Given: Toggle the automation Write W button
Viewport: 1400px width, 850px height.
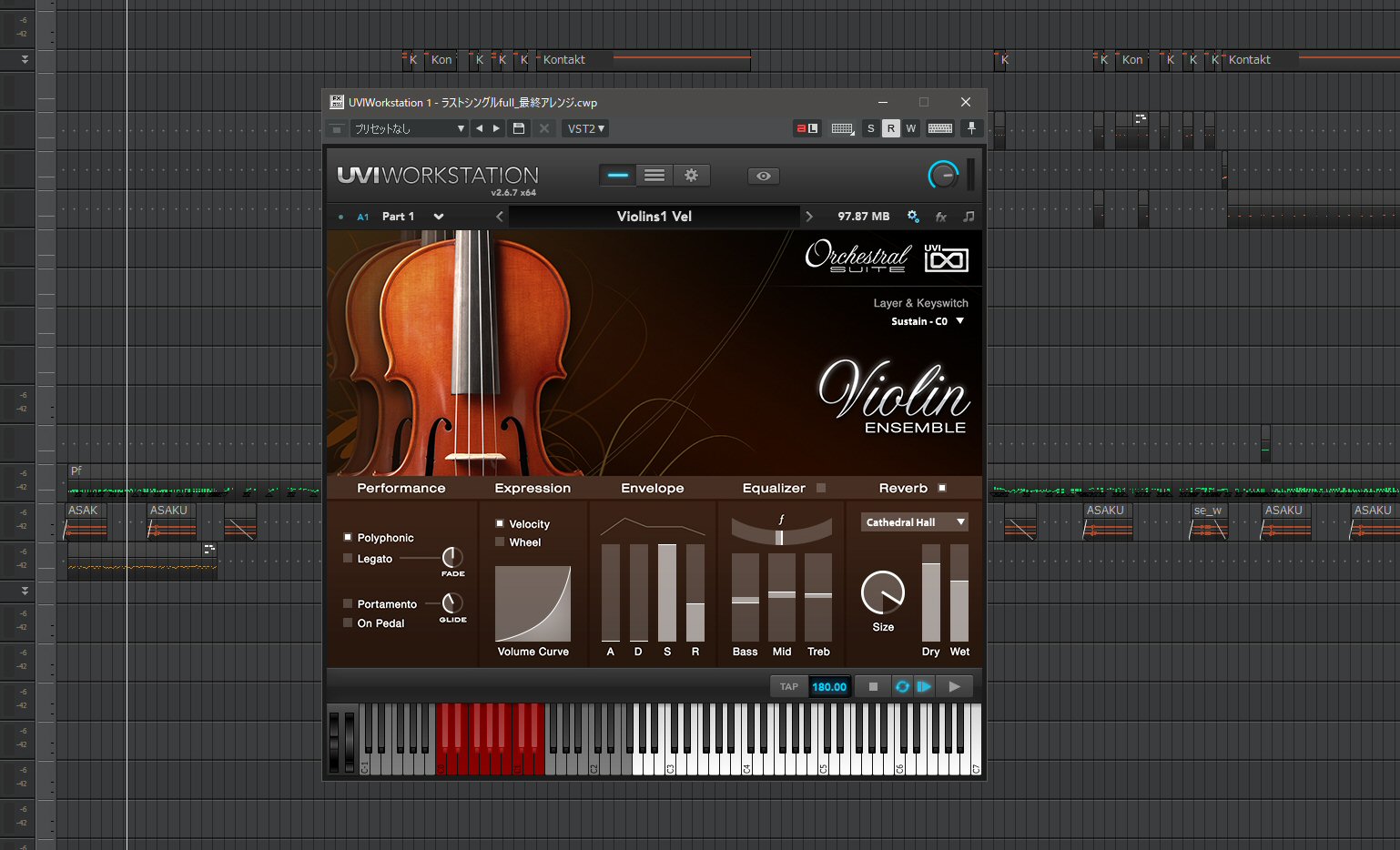Looking at the screenshot, I should pos(911,128).
